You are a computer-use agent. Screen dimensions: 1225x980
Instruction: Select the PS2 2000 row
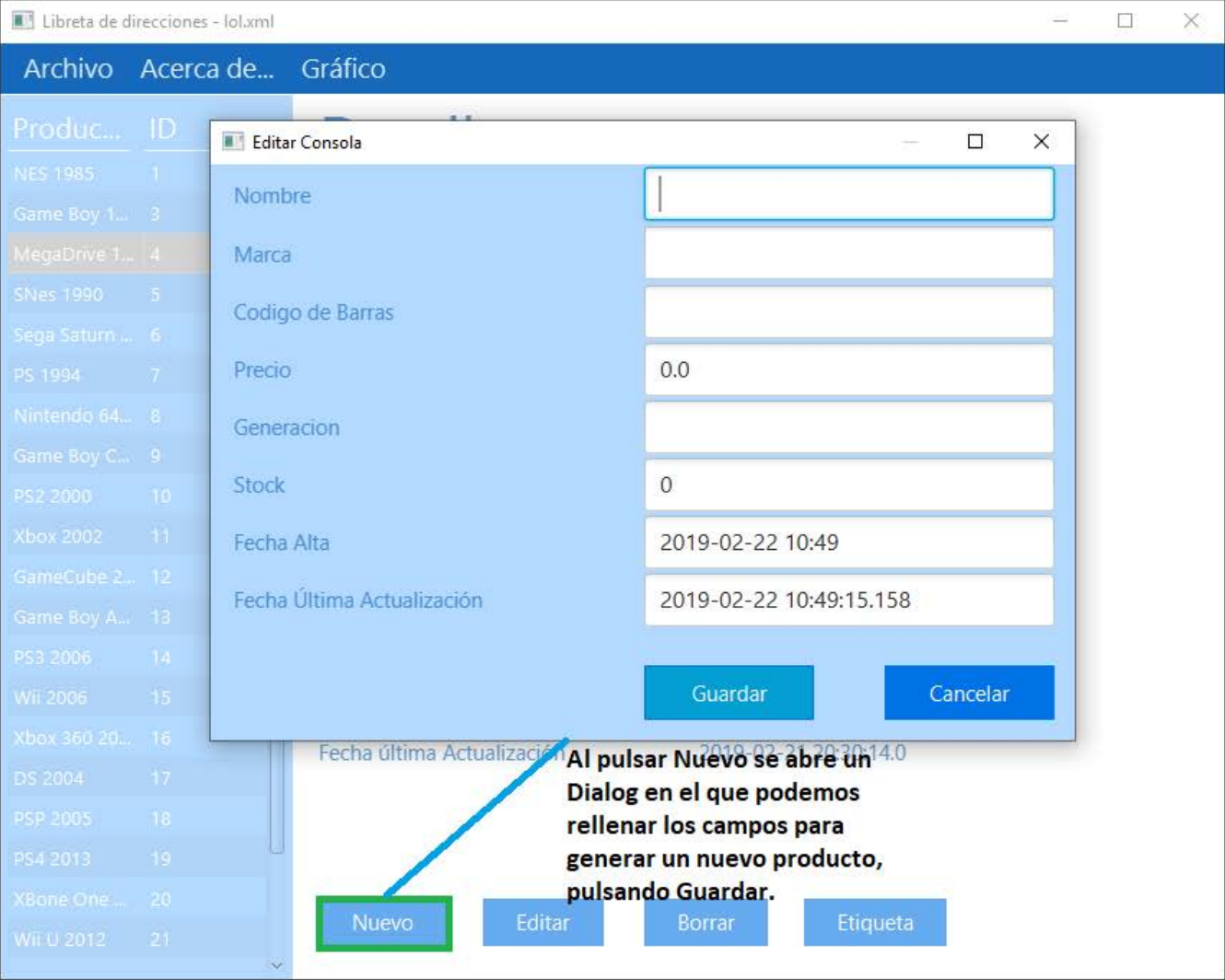[x=109, y=496]
